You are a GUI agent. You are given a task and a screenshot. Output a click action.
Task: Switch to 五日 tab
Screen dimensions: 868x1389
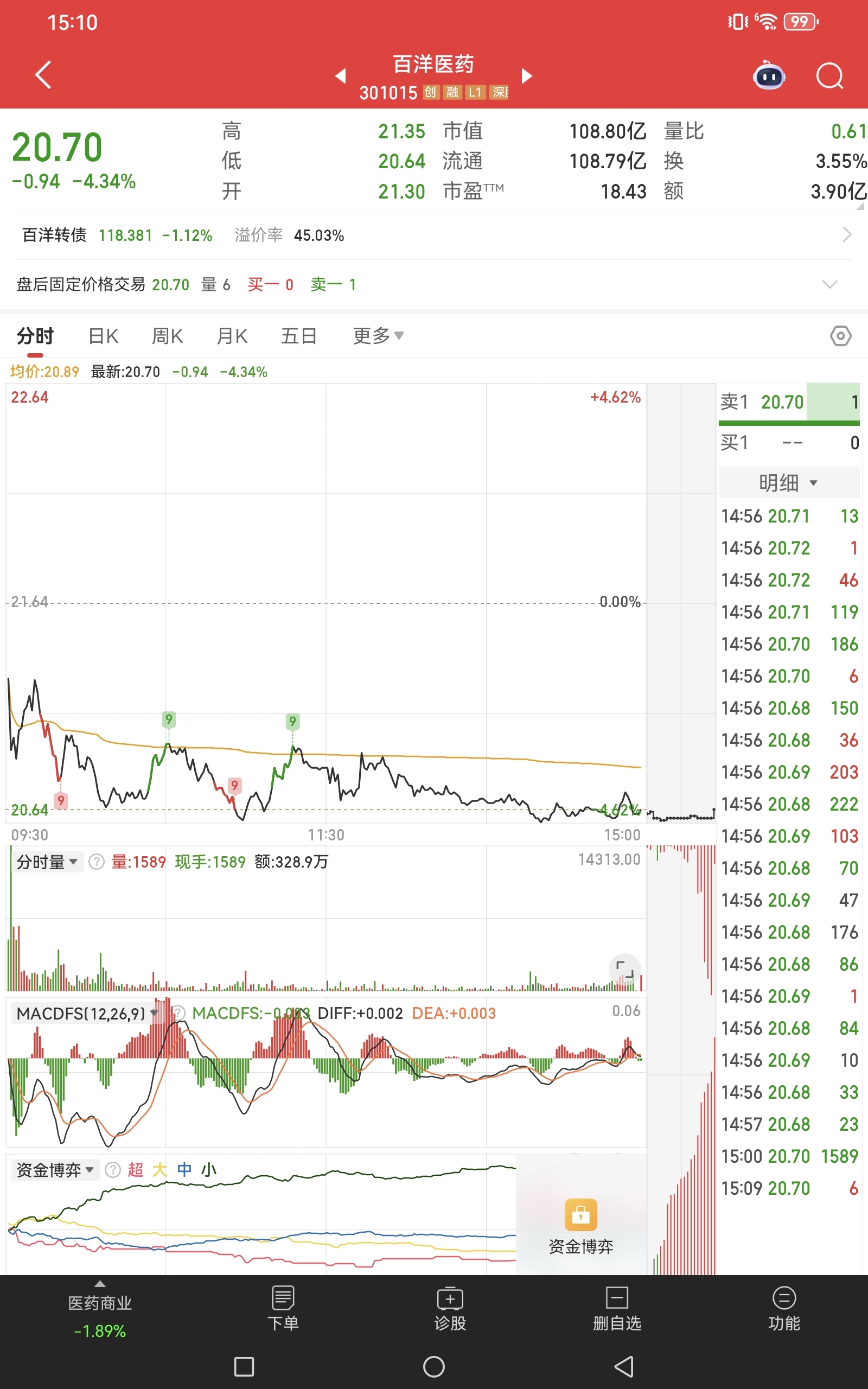pos(298,336)
